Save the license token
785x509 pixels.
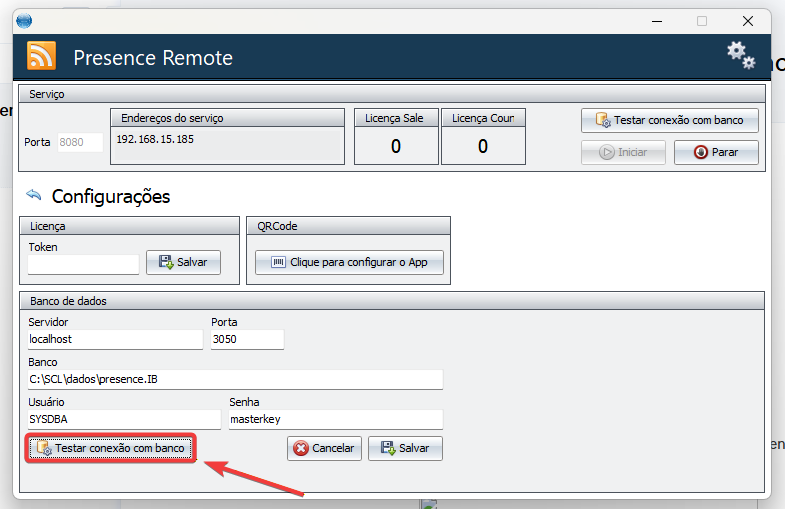tap(183, 262)
